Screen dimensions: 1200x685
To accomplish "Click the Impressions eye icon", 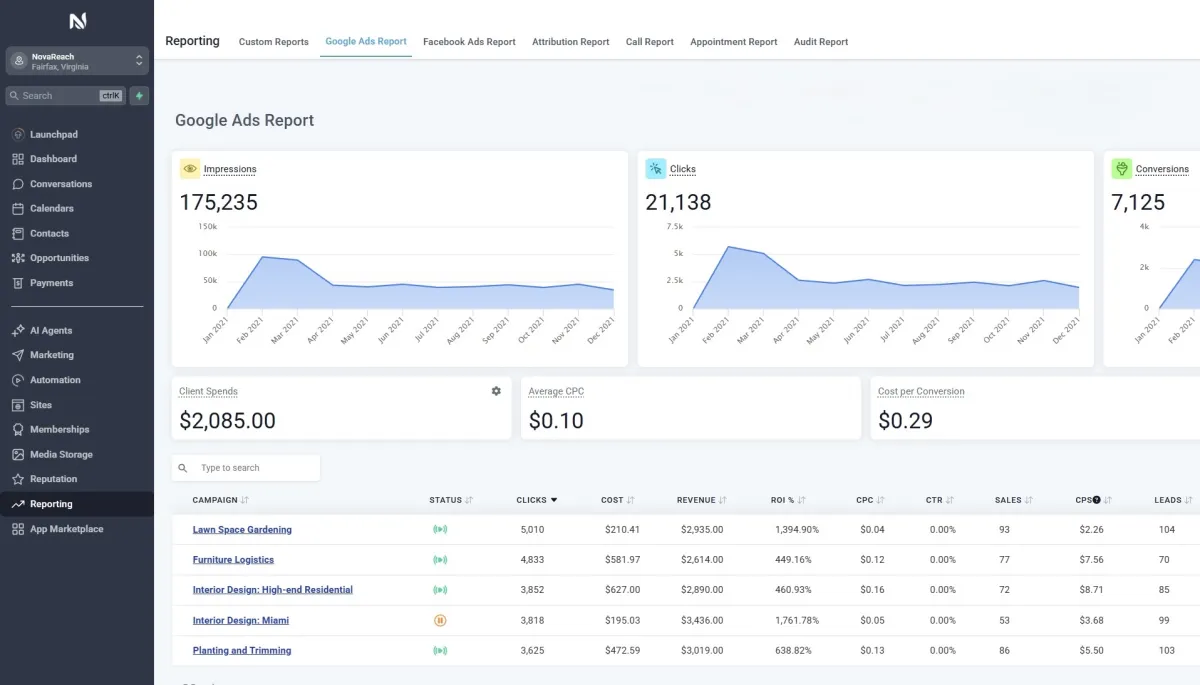I will 190,169.
